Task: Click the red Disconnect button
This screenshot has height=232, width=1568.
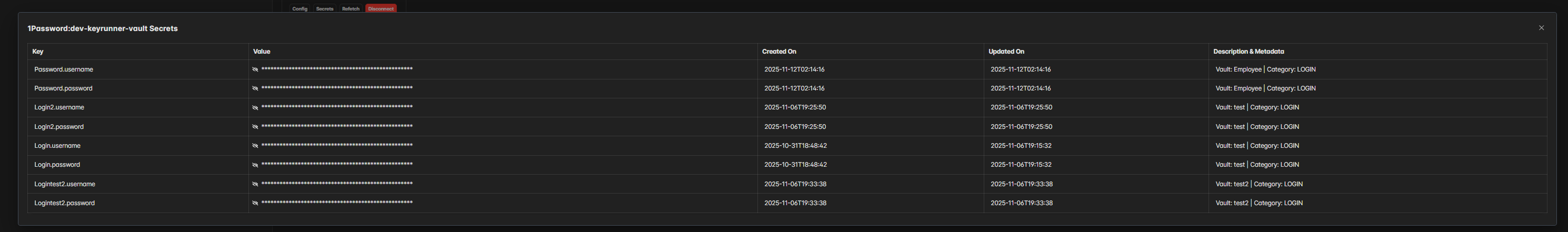Action: [x=381, y=8]
